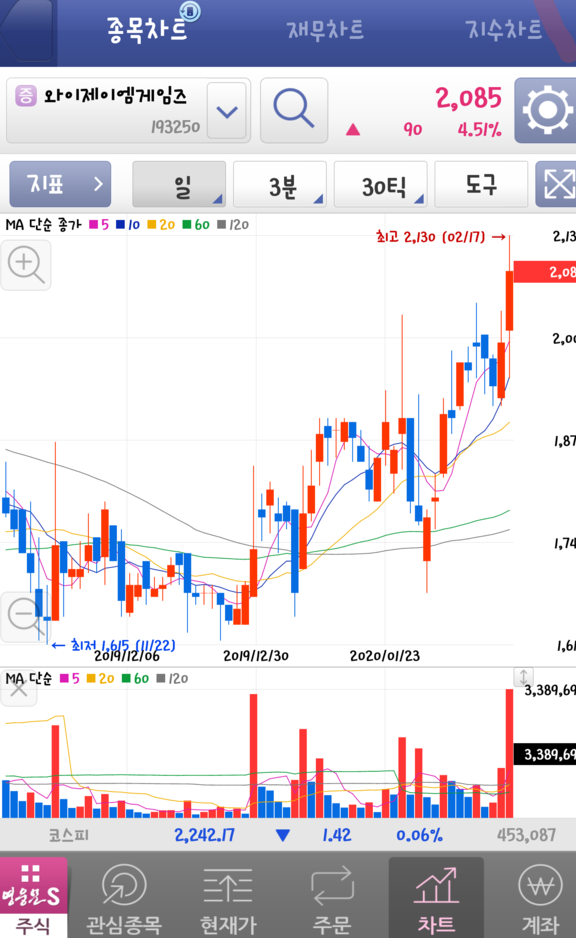Zoom out the chart with minus magnifier
Screen dimensions: 576x938
click(x=26, y=617)
